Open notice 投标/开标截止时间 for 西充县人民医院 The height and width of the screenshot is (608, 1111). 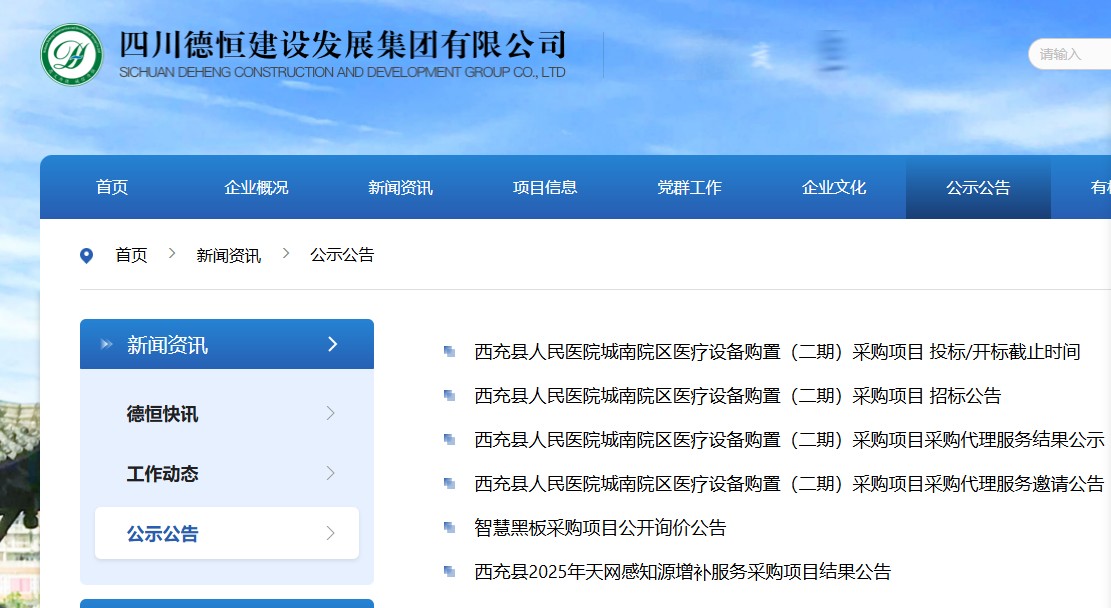[x=777, y=351]
